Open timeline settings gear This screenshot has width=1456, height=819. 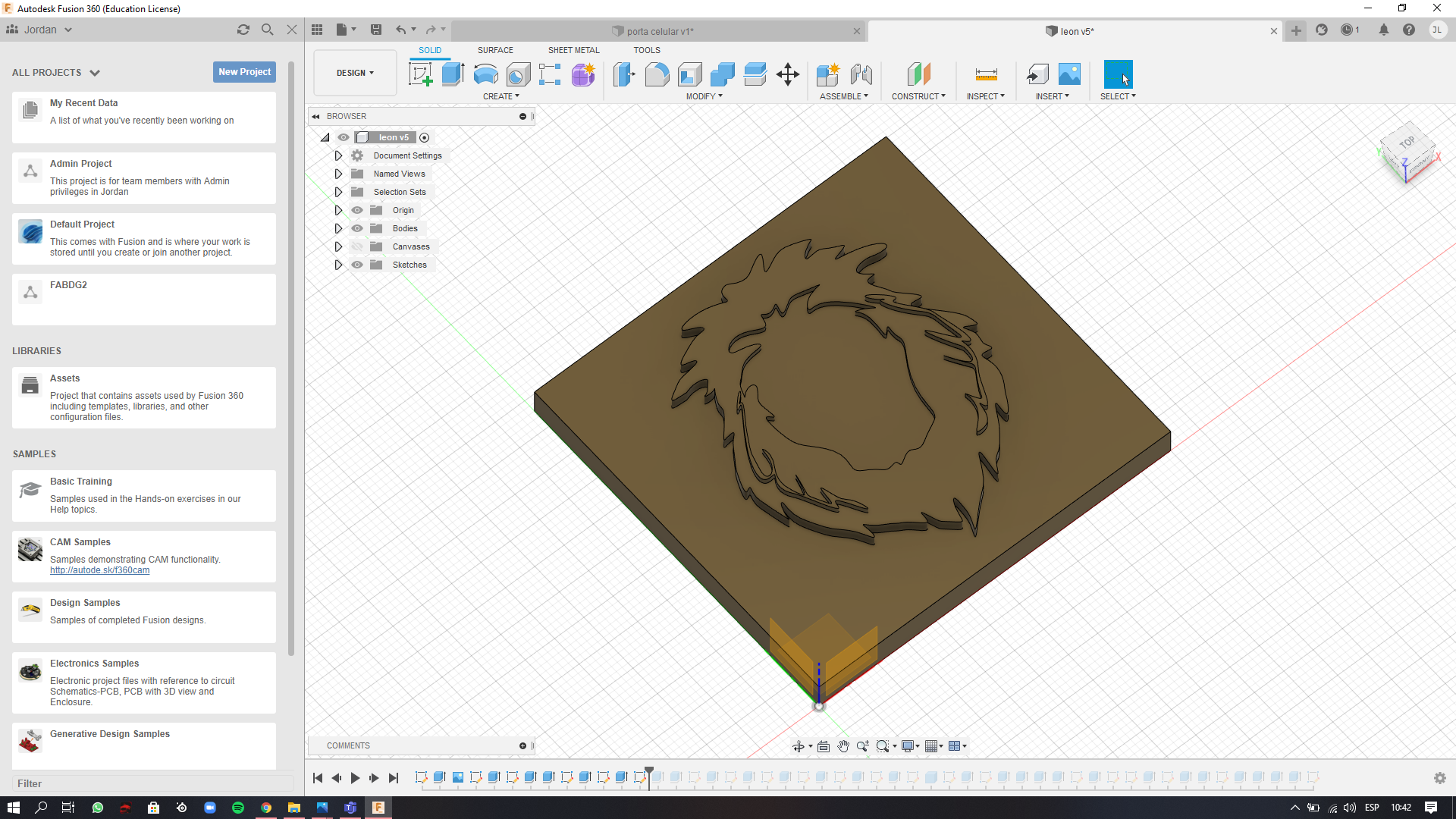[1439, 778]
